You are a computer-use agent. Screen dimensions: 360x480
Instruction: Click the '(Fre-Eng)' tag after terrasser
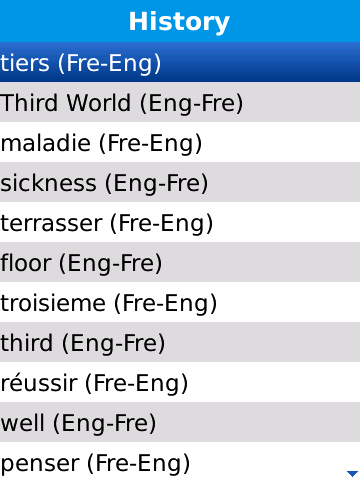click(x=161, y=224)
